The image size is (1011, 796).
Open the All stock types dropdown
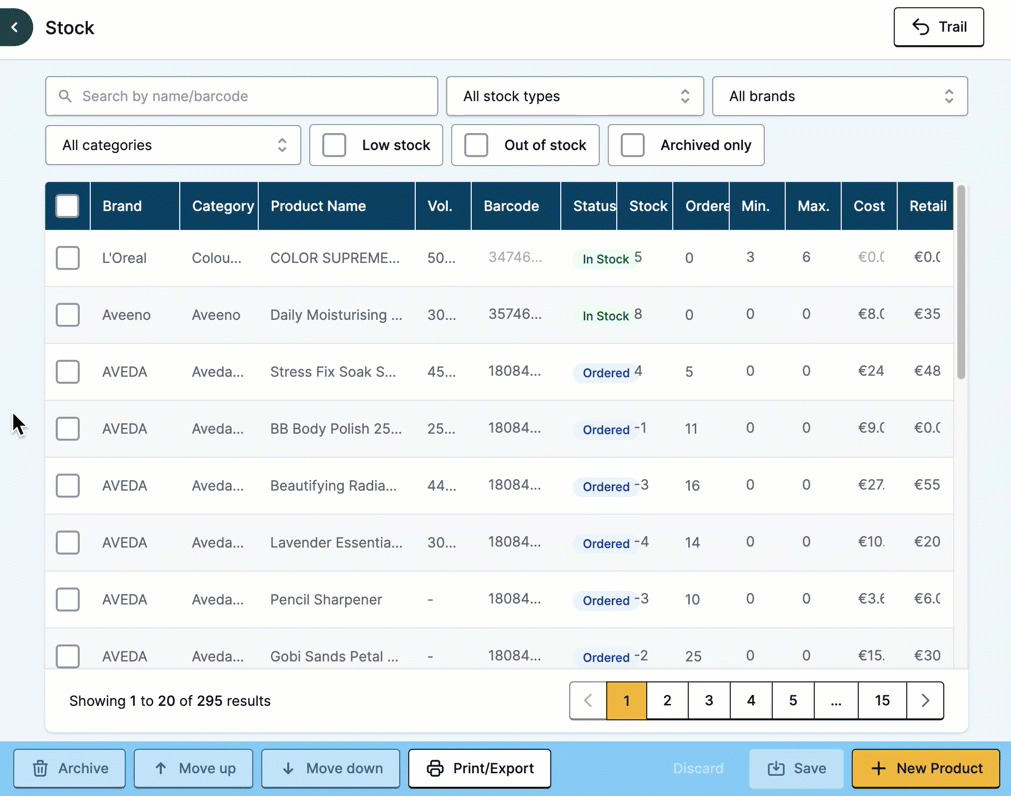[x=574, y=96]
